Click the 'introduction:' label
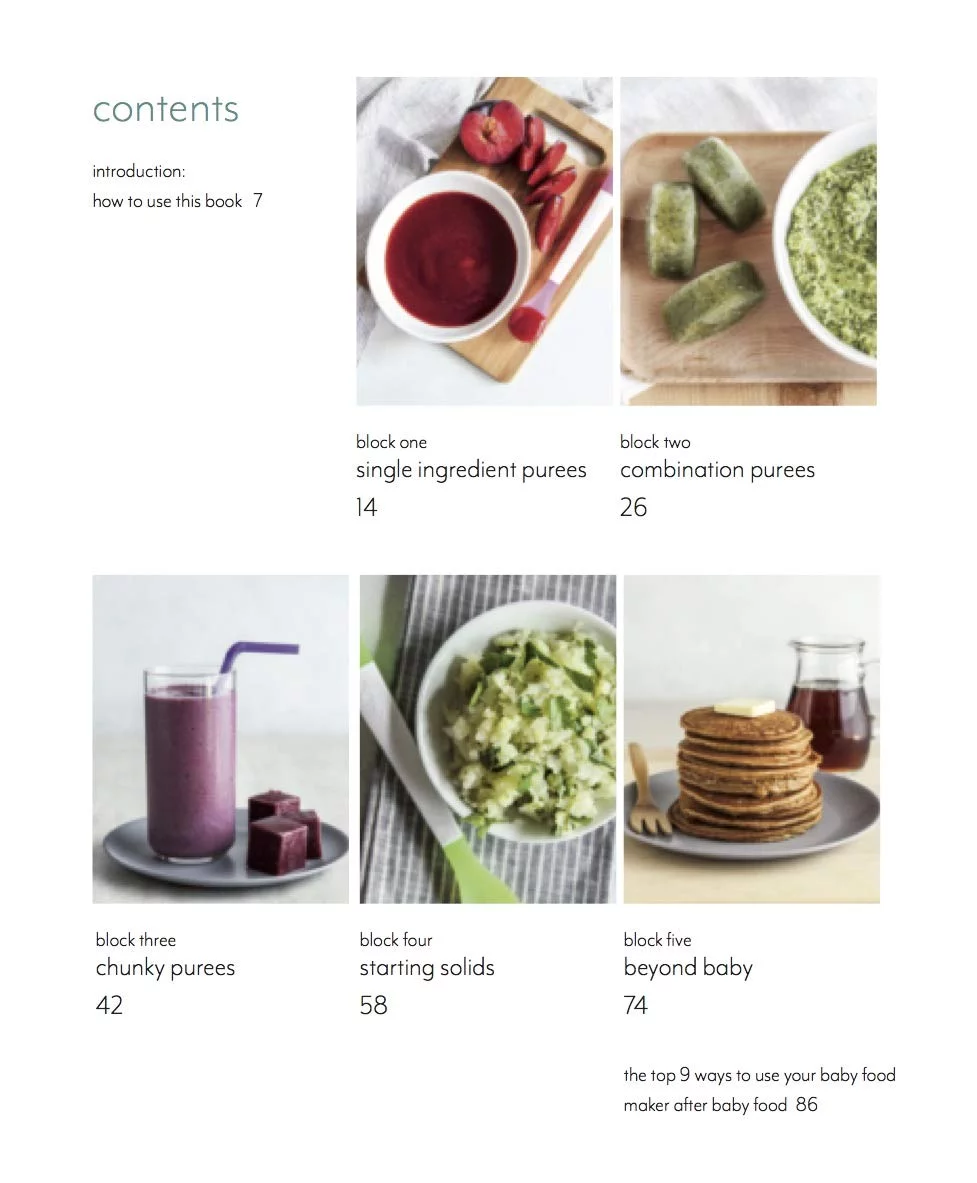977x1183 pixels. [139, 171]
